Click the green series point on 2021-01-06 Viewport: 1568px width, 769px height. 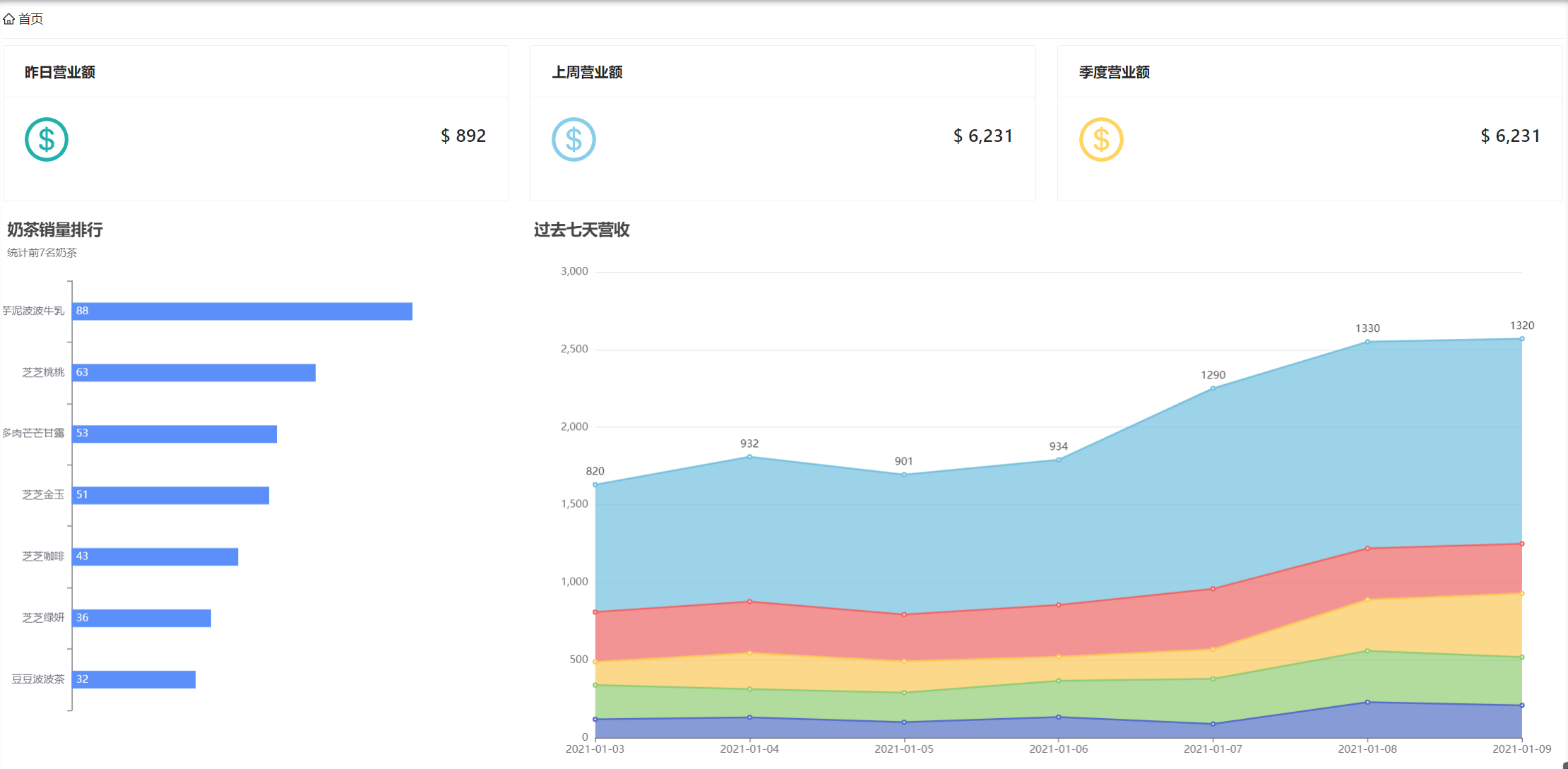click(1058, 681)
